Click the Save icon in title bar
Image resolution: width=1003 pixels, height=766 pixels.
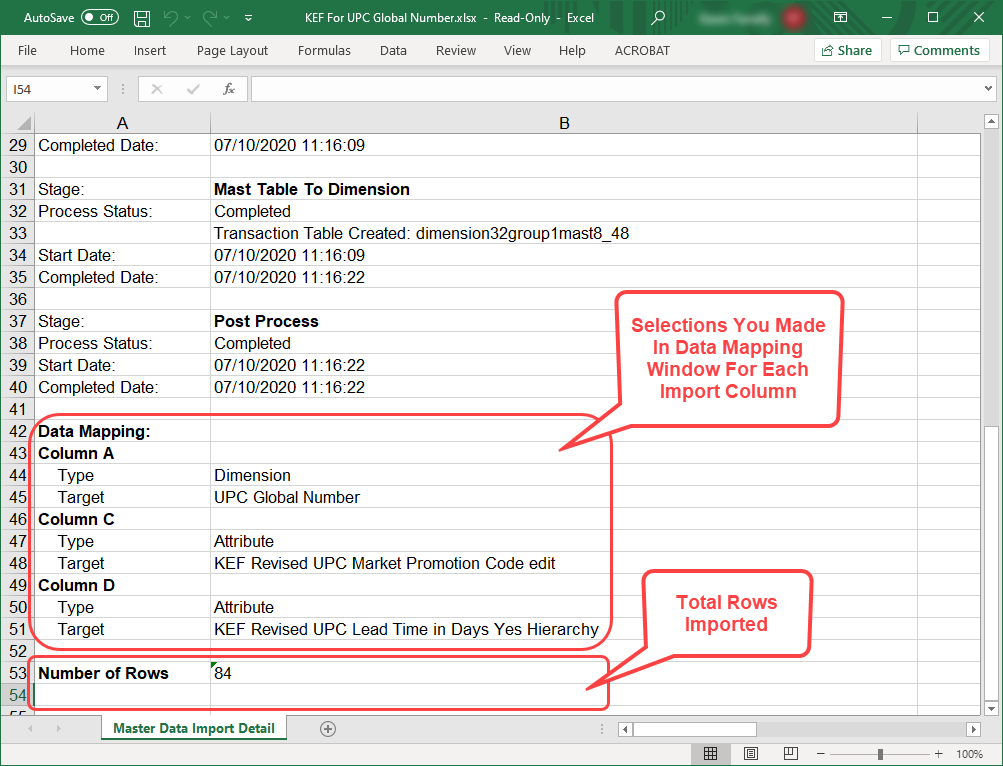tap(142, 18)
